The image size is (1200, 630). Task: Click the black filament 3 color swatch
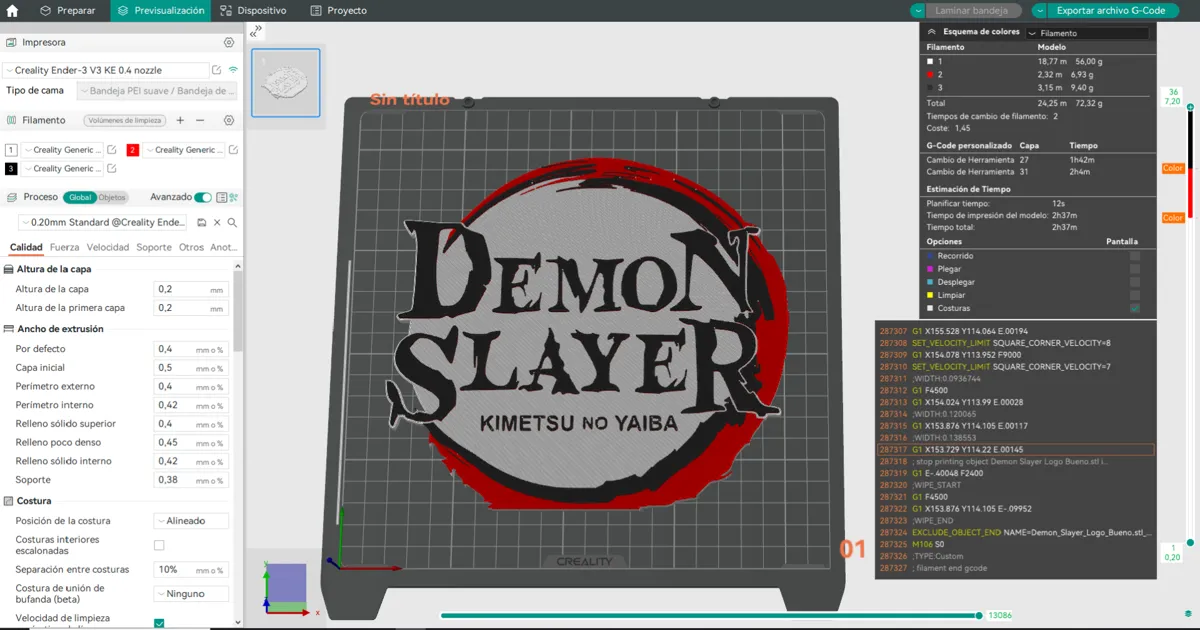coord(11,169)
